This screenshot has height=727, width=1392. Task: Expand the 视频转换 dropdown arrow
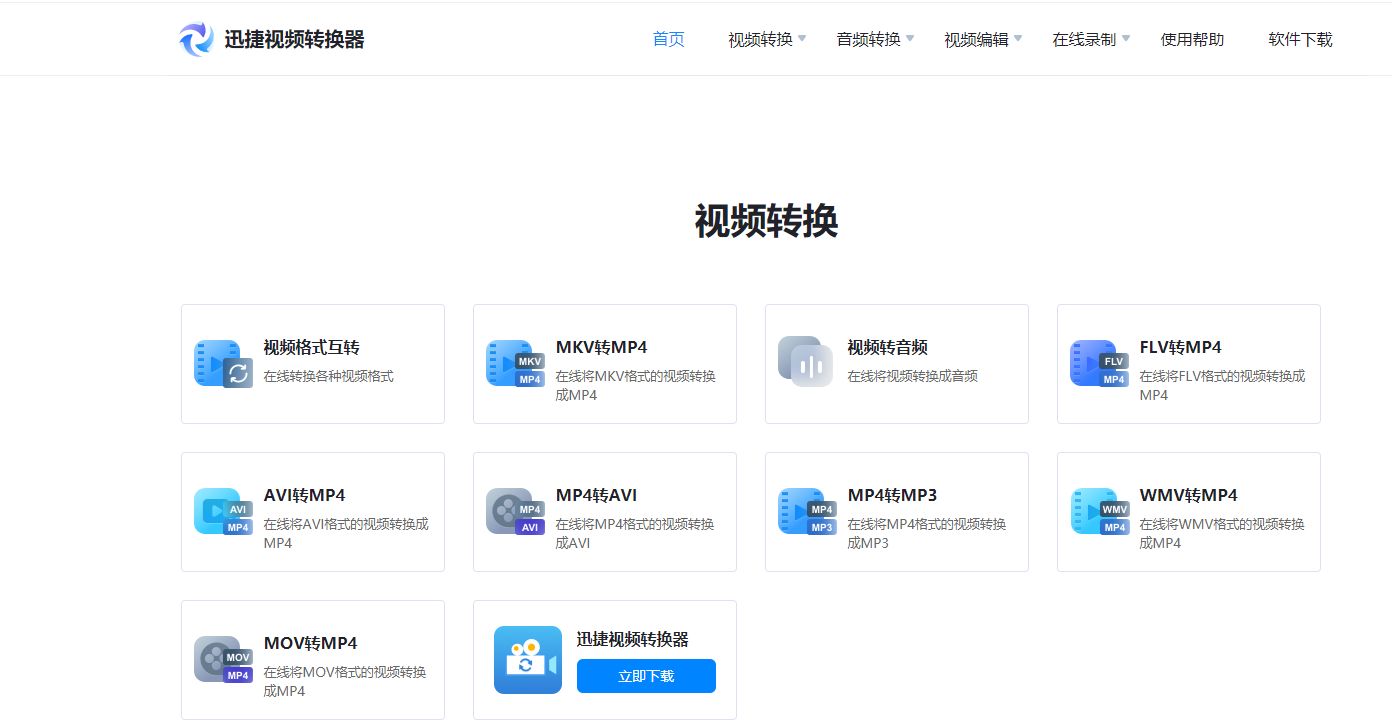point(802,39)
